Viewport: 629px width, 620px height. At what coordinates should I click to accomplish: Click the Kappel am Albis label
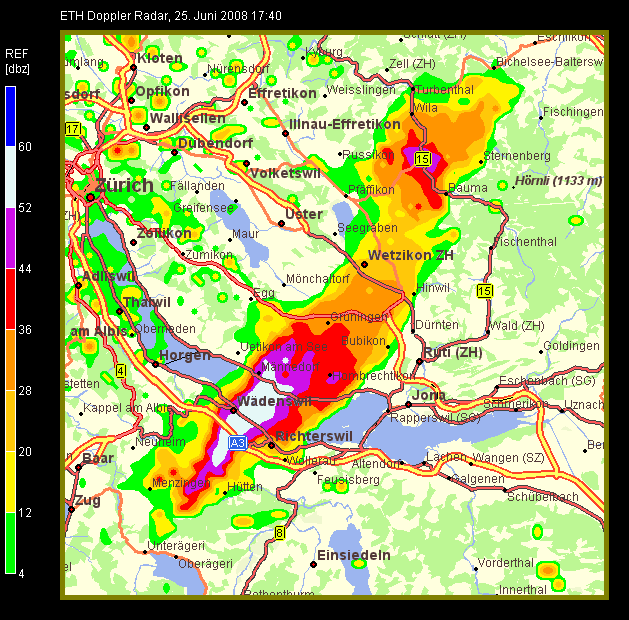coord(127,408)
